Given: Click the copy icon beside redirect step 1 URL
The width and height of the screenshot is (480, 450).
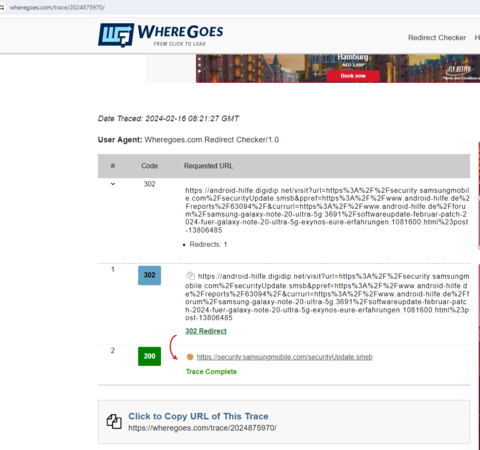Looking at the screenshot, I should coord(190,276).
